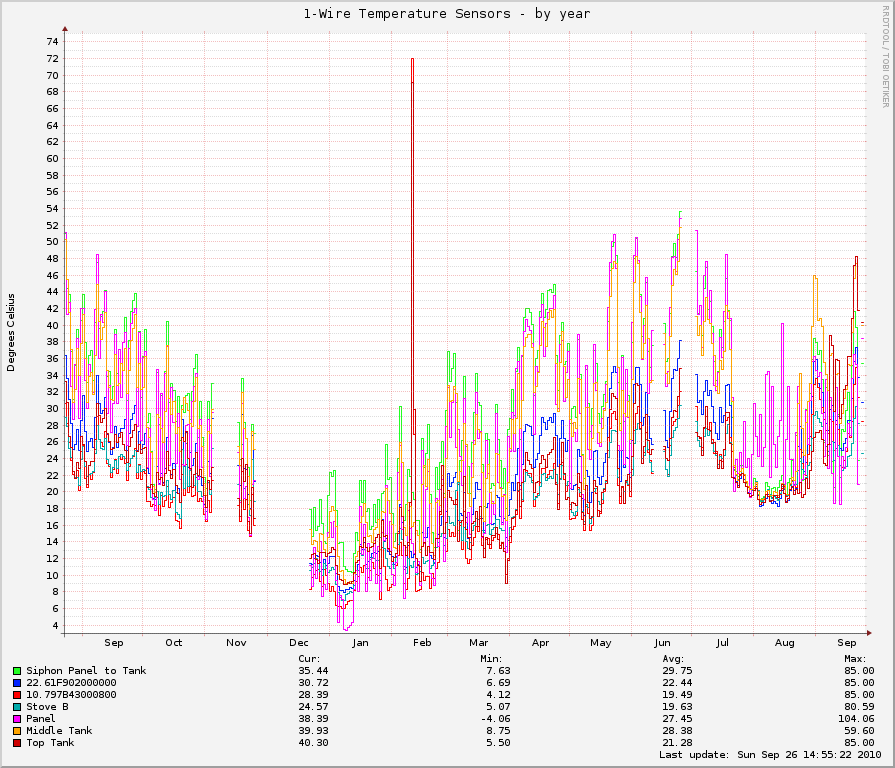Click the 'Jul' month label on x-axis
Viewport: 895px width, 768px height.
pyautogui.click(x=723, y=643)
